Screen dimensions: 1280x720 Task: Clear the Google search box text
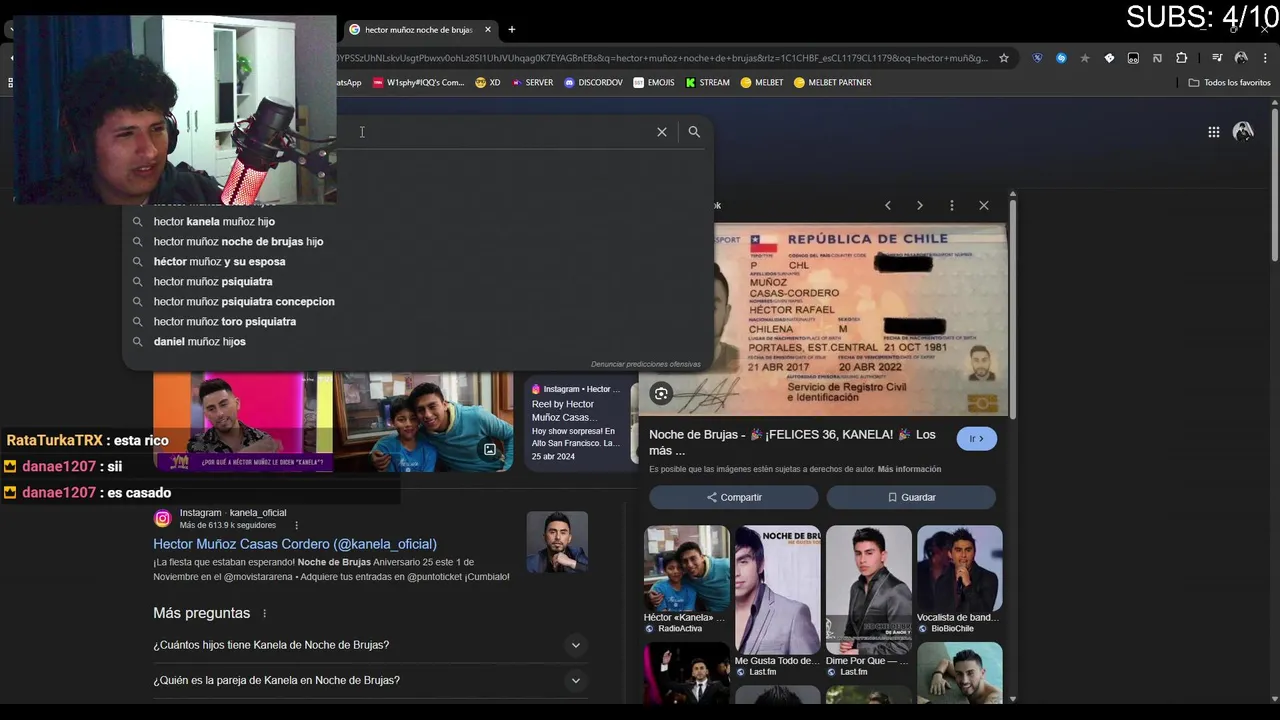[662, 132]
